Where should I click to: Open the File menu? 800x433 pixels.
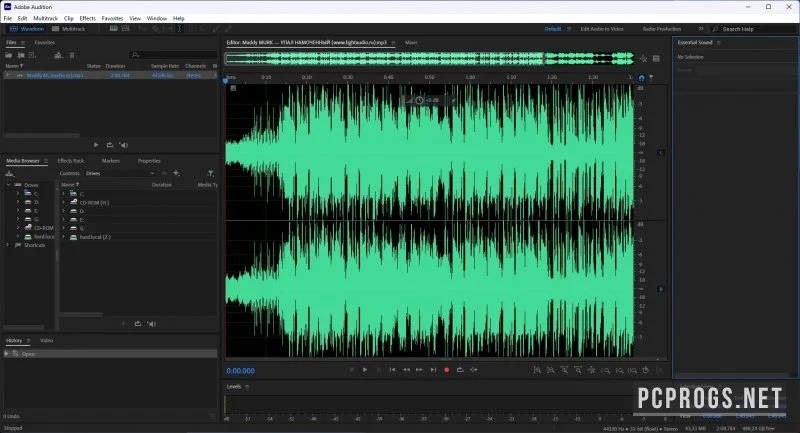click(x=8, y=18)
